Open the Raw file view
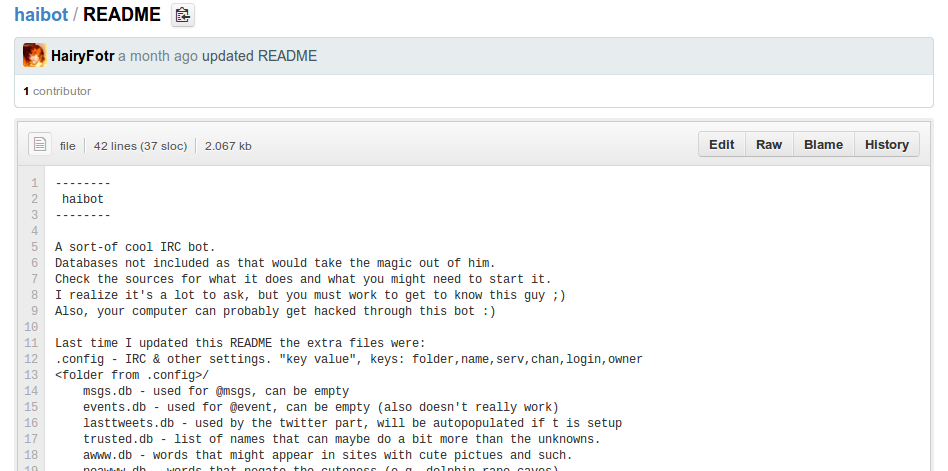 coord(769,145)
